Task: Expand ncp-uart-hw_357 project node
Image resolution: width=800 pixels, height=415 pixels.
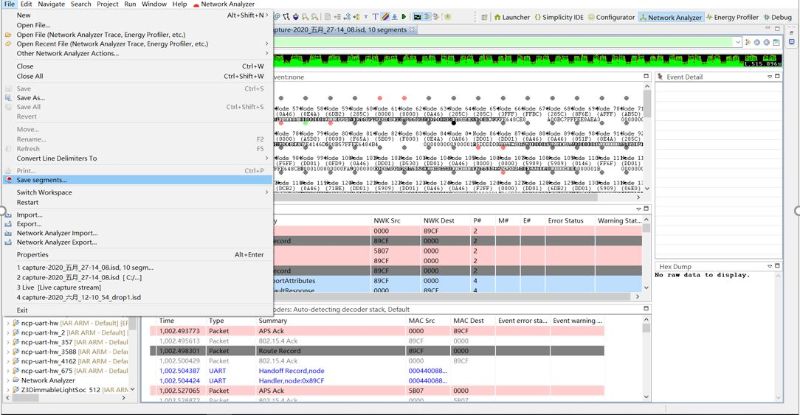Action: [8, 342]
